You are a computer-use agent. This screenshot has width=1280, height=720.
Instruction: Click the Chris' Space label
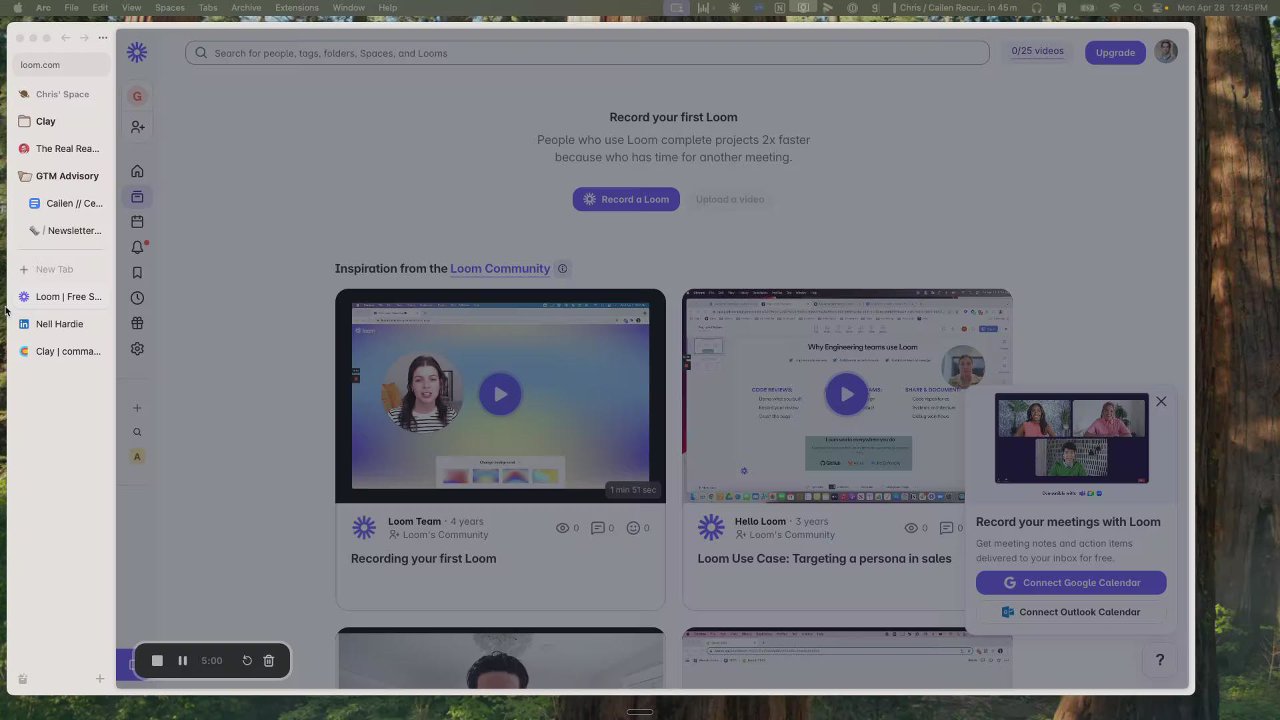(62, 94)
